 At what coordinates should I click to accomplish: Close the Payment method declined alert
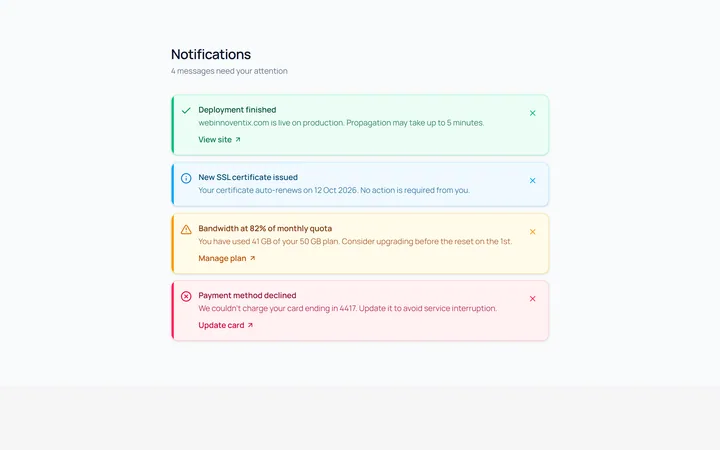click(532, 298)
